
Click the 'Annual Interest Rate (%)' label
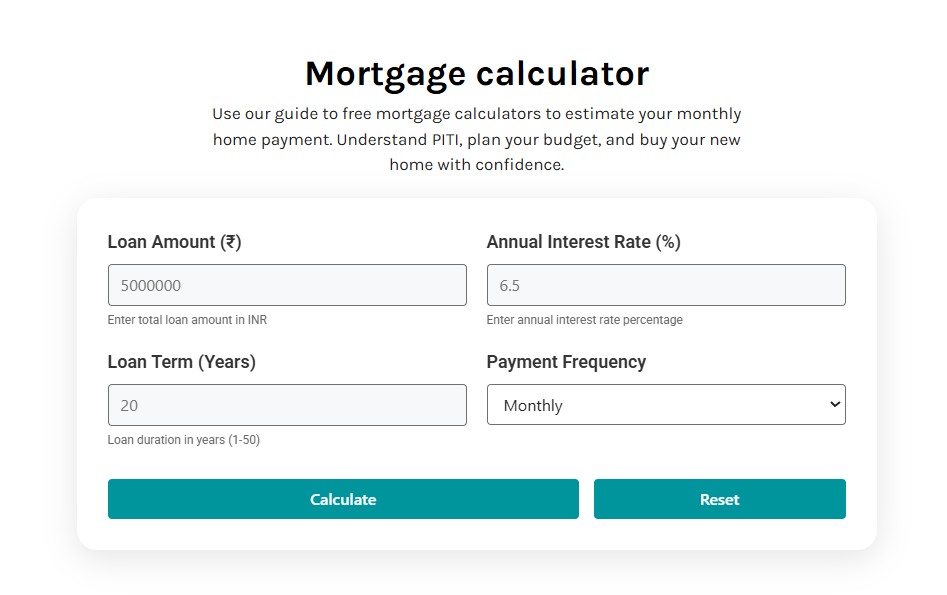coord(583,242)
